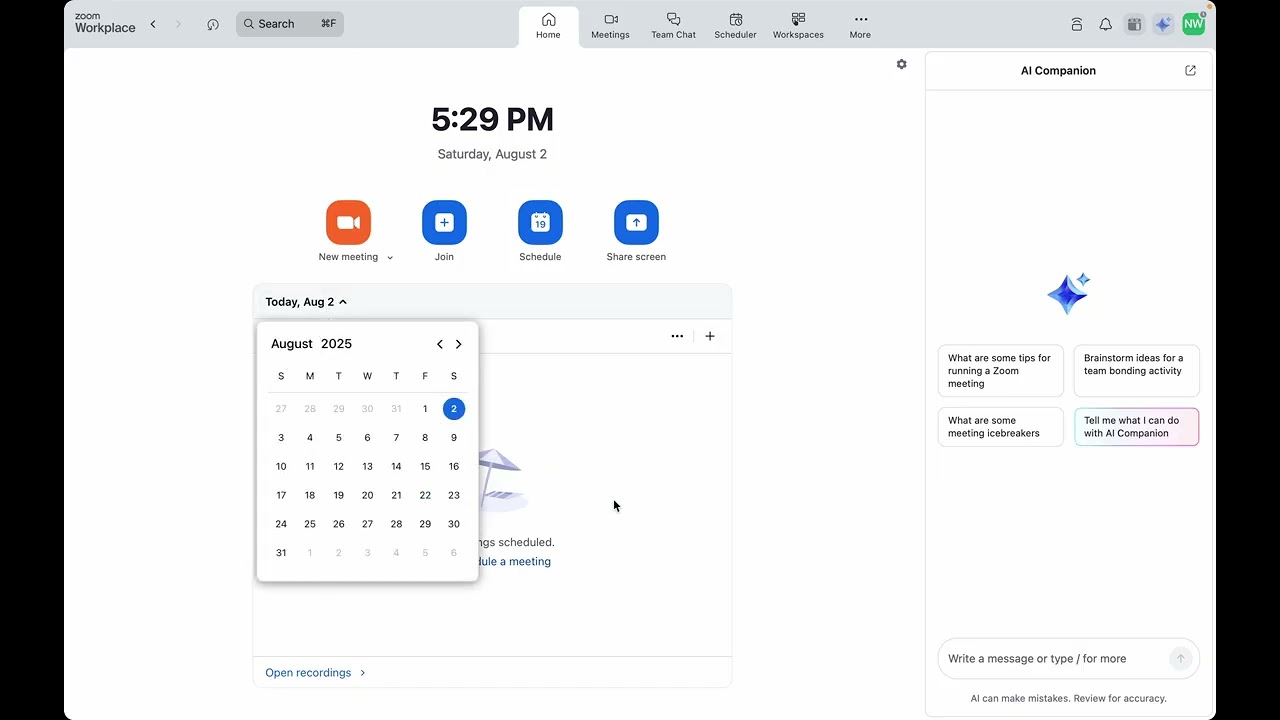Click the Share screen icon
Image resolution: width=1280 pixels, height=720 pixels.
pyautogui.click(x=636, y=222)
